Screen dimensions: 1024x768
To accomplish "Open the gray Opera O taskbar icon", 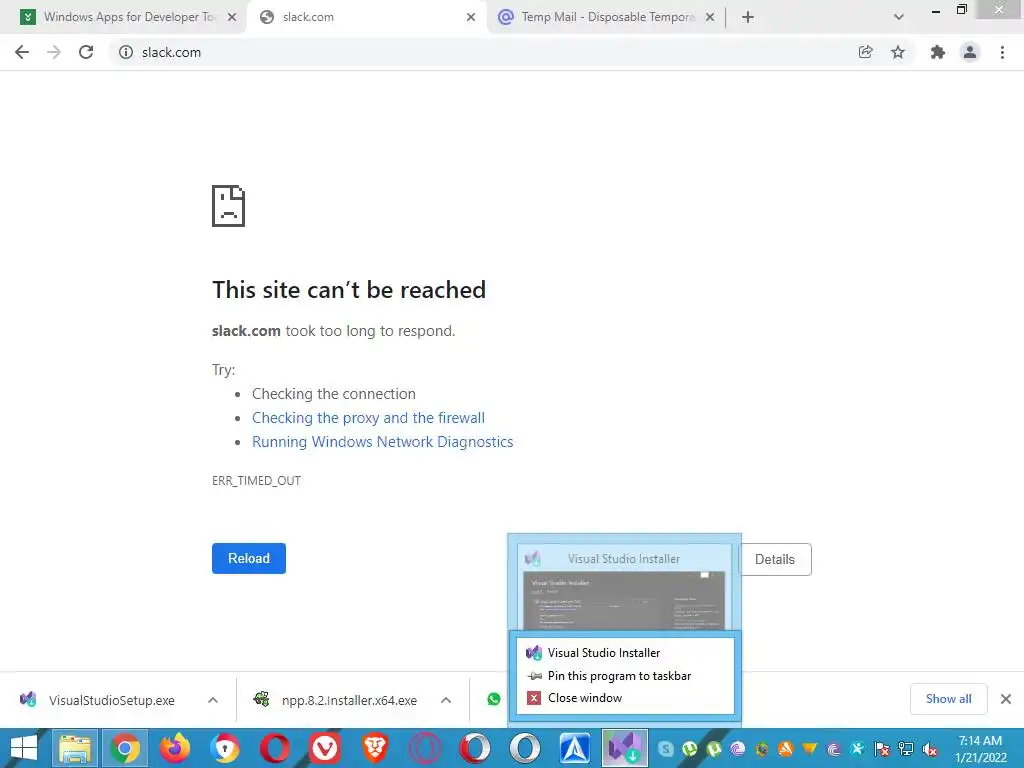I will [524, 748].
